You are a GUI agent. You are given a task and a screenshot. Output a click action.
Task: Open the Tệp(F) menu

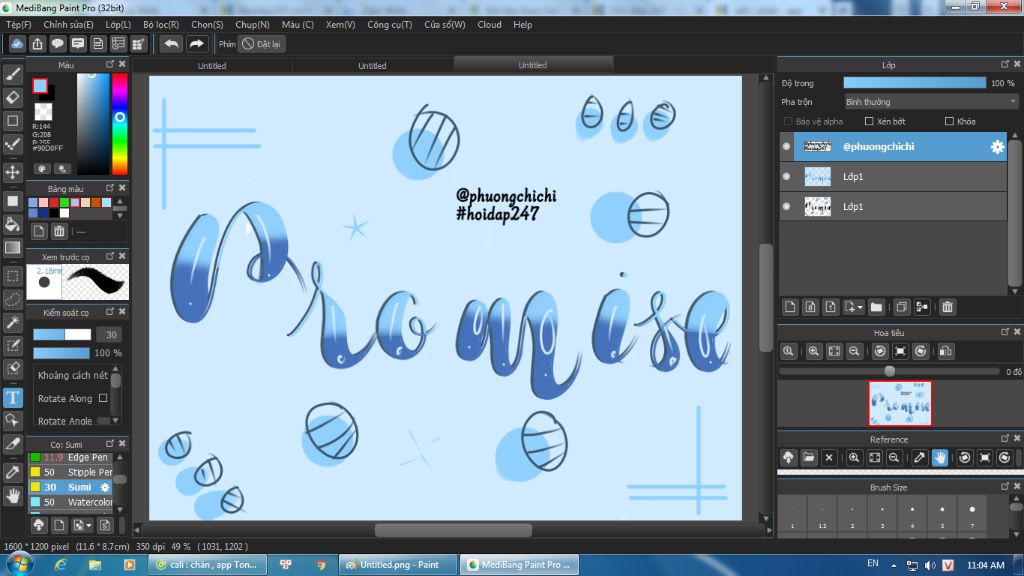pyautogui.click(x=19, y=25)
